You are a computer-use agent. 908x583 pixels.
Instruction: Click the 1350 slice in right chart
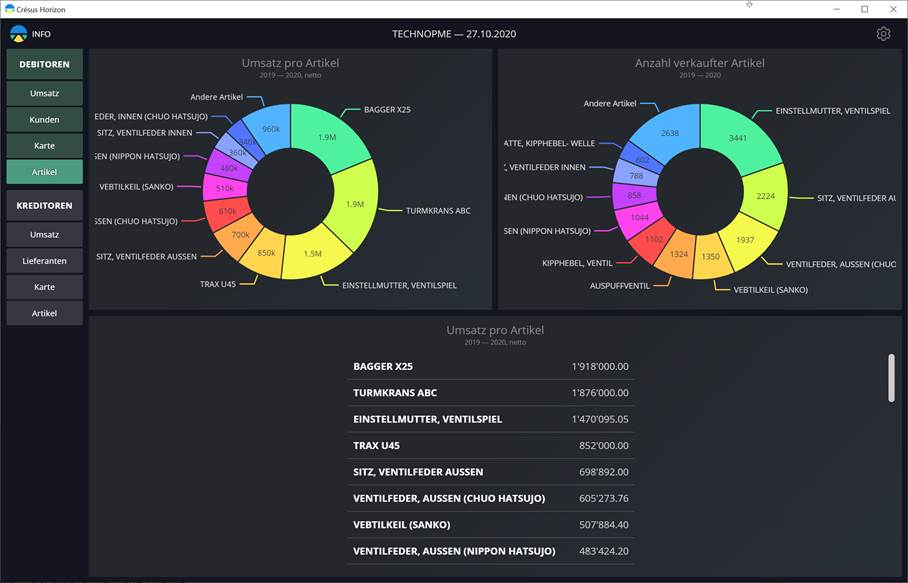[711, 256]
